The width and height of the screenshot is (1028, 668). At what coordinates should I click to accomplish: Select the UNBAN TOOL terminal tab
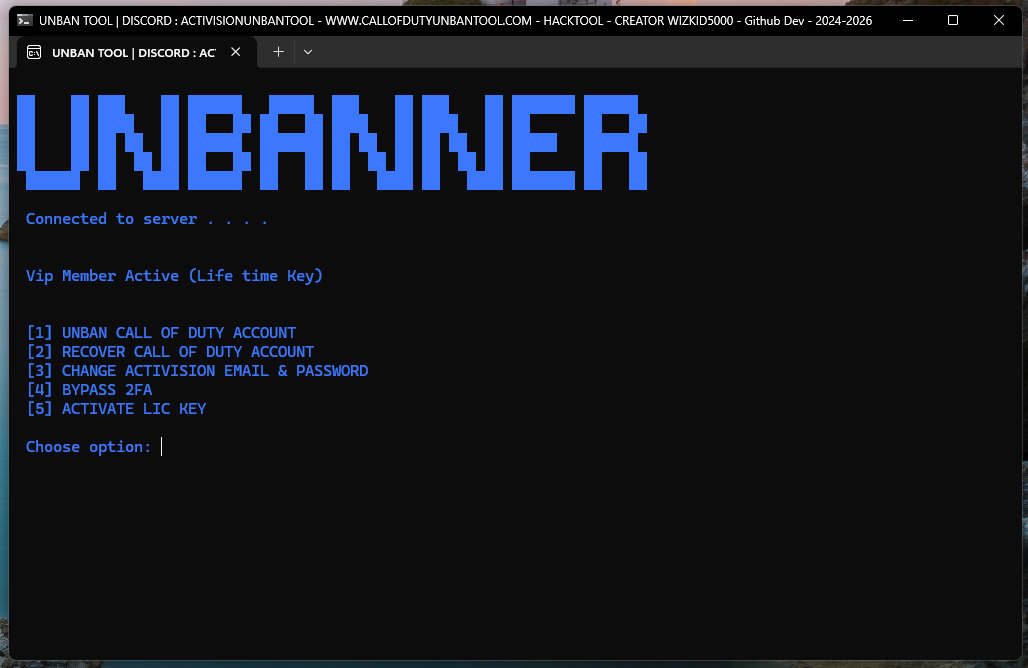pyautogui.click(x=136, y=52)
